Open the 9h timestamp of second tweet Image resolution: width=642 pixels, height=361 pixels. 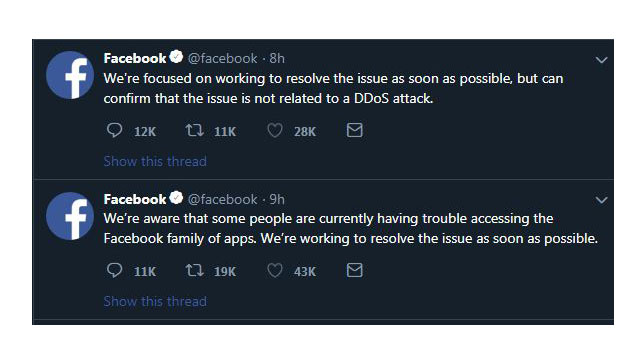[x=277, y=199]
